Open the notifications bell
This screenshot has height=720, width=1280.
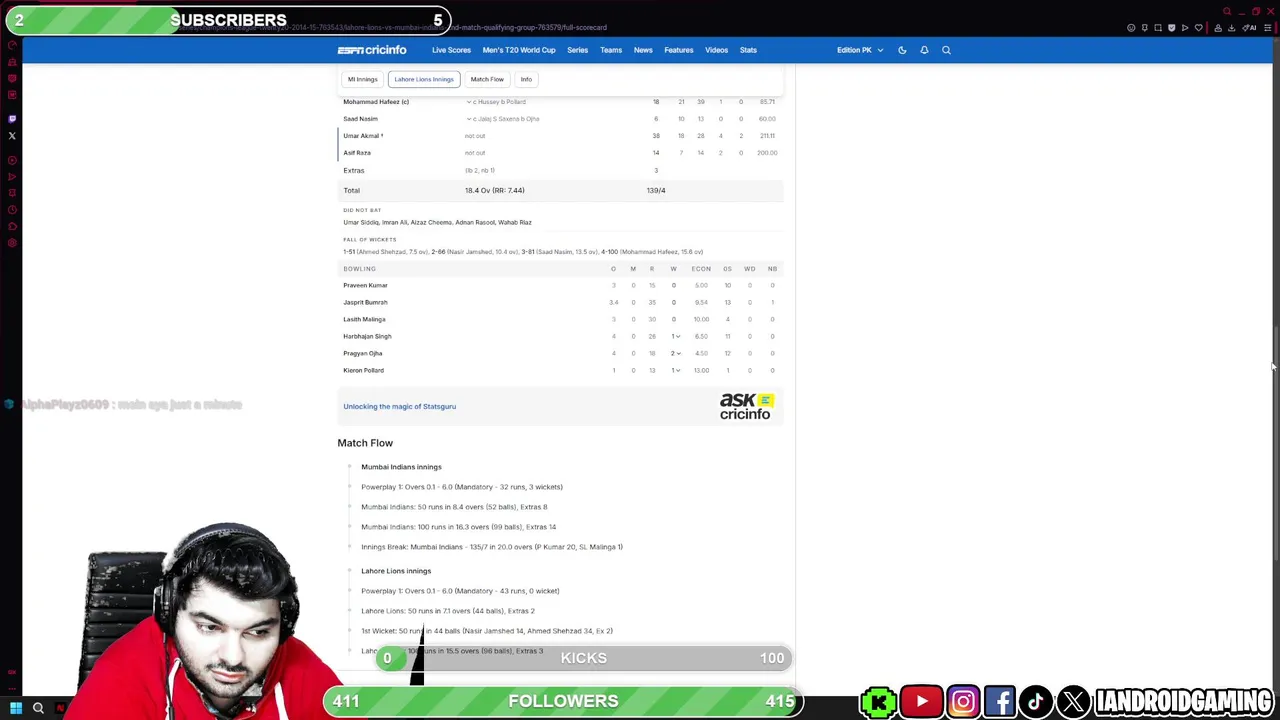pyautogui.click(x=924, y=50)
